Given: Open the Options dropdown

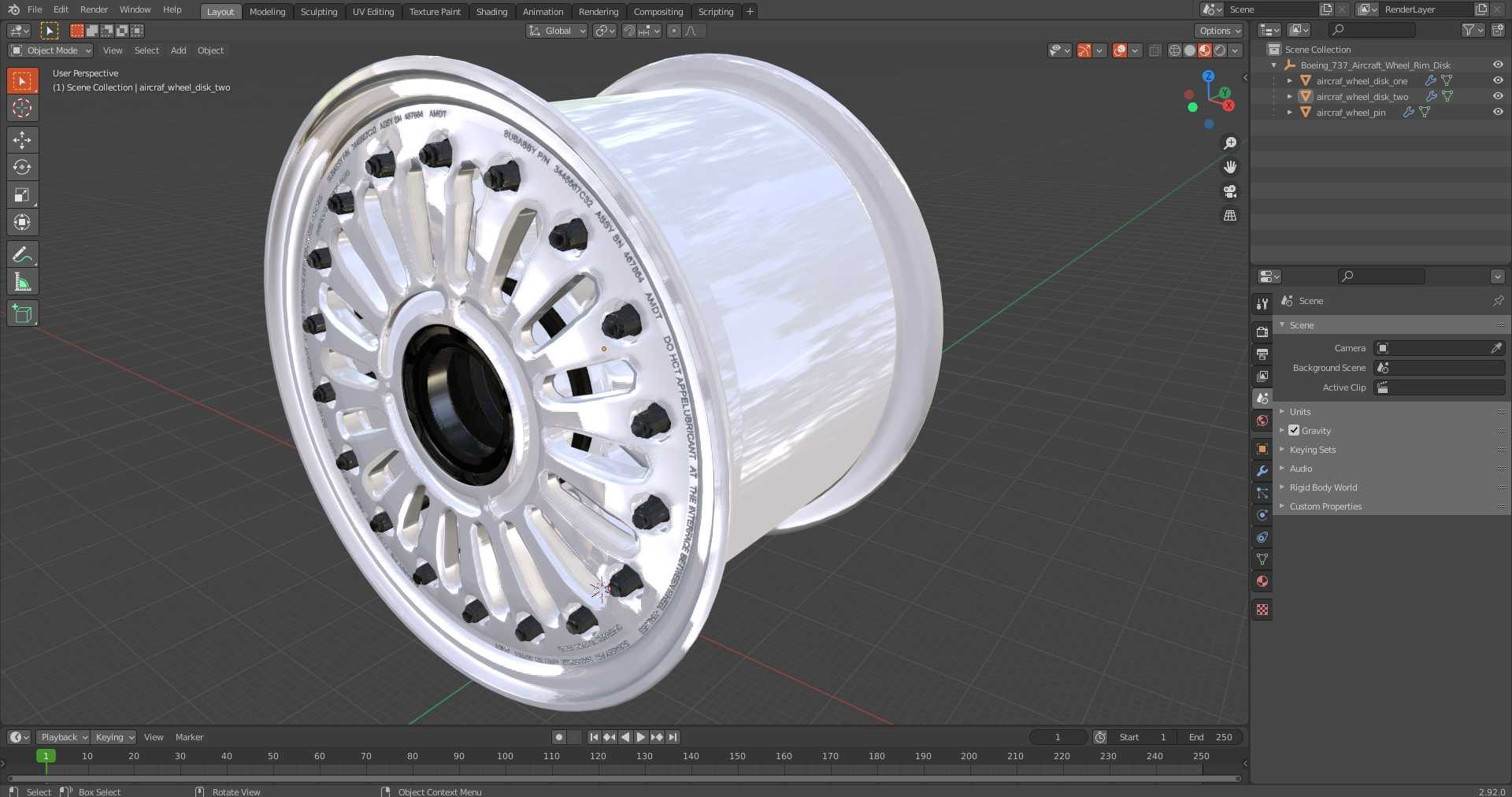Looking at the screenshot, I should [x=1219, y=31].
